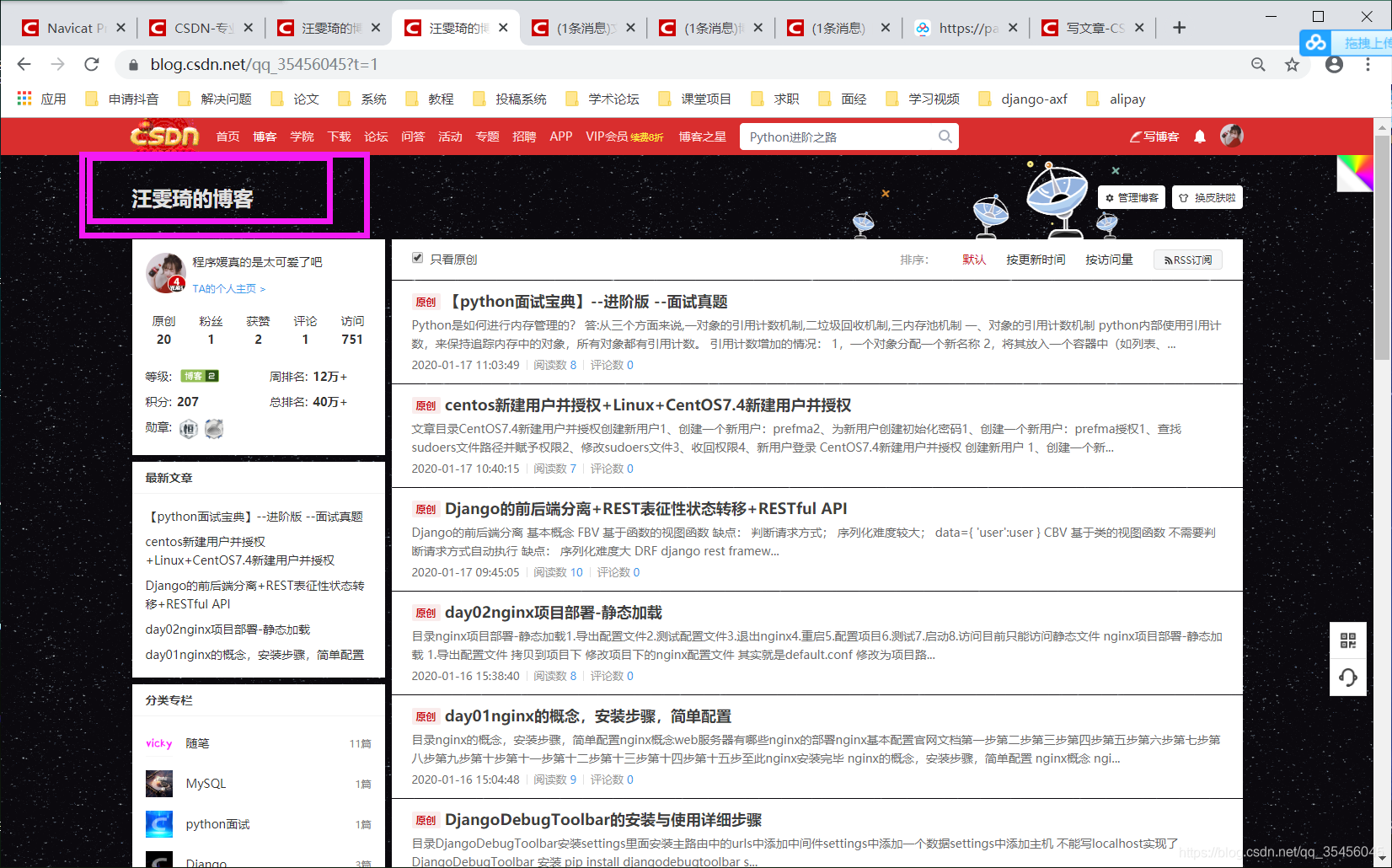Close the 写文章-CSDN tab
Image resolution: width=1392 pixels, height=868 pixels.
pos(1139,28)
